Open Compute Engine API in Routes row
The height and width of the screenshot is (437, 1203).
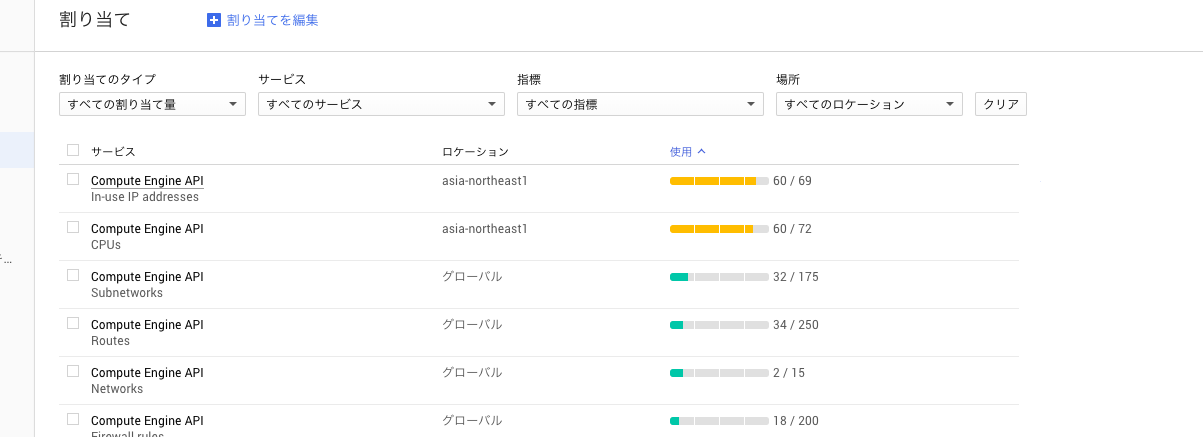tap(147, 325)
